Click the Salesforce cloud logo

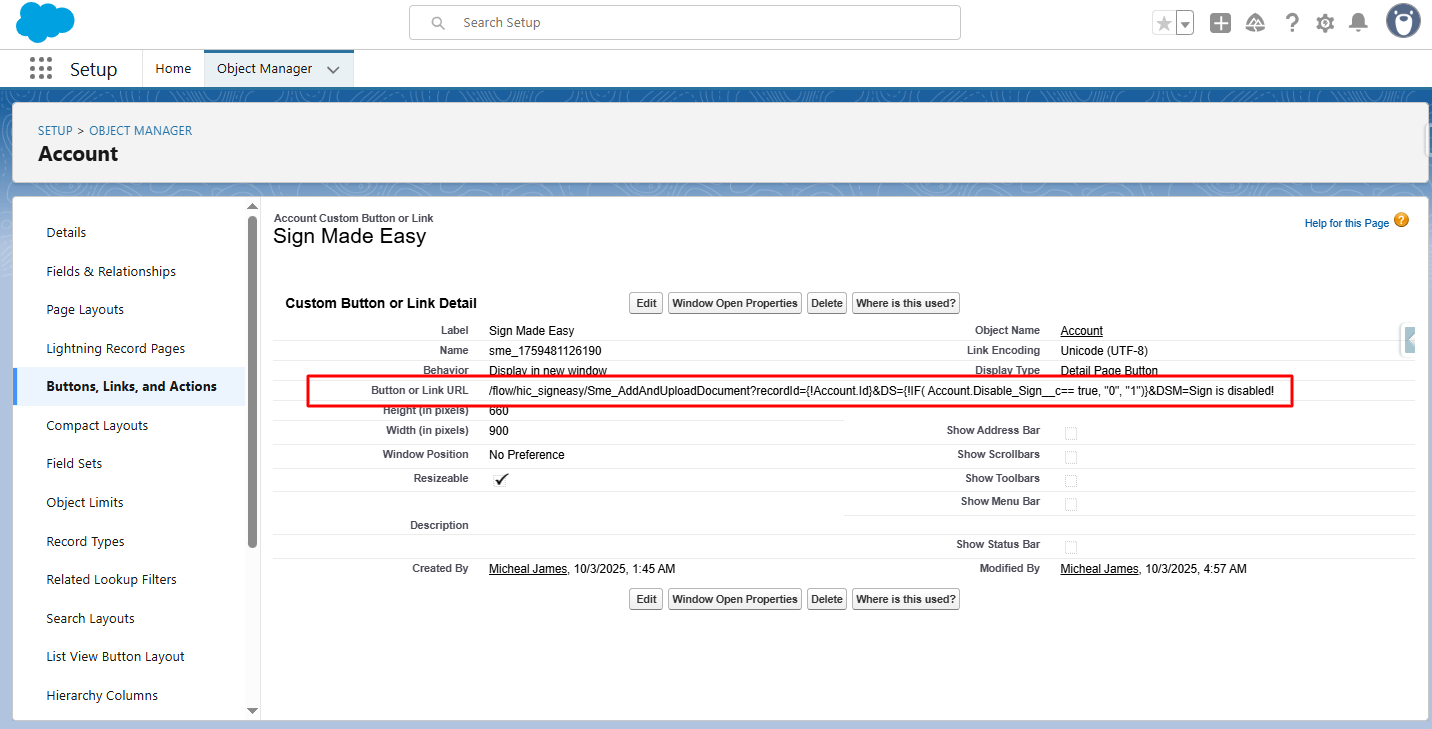coord(45,22)
